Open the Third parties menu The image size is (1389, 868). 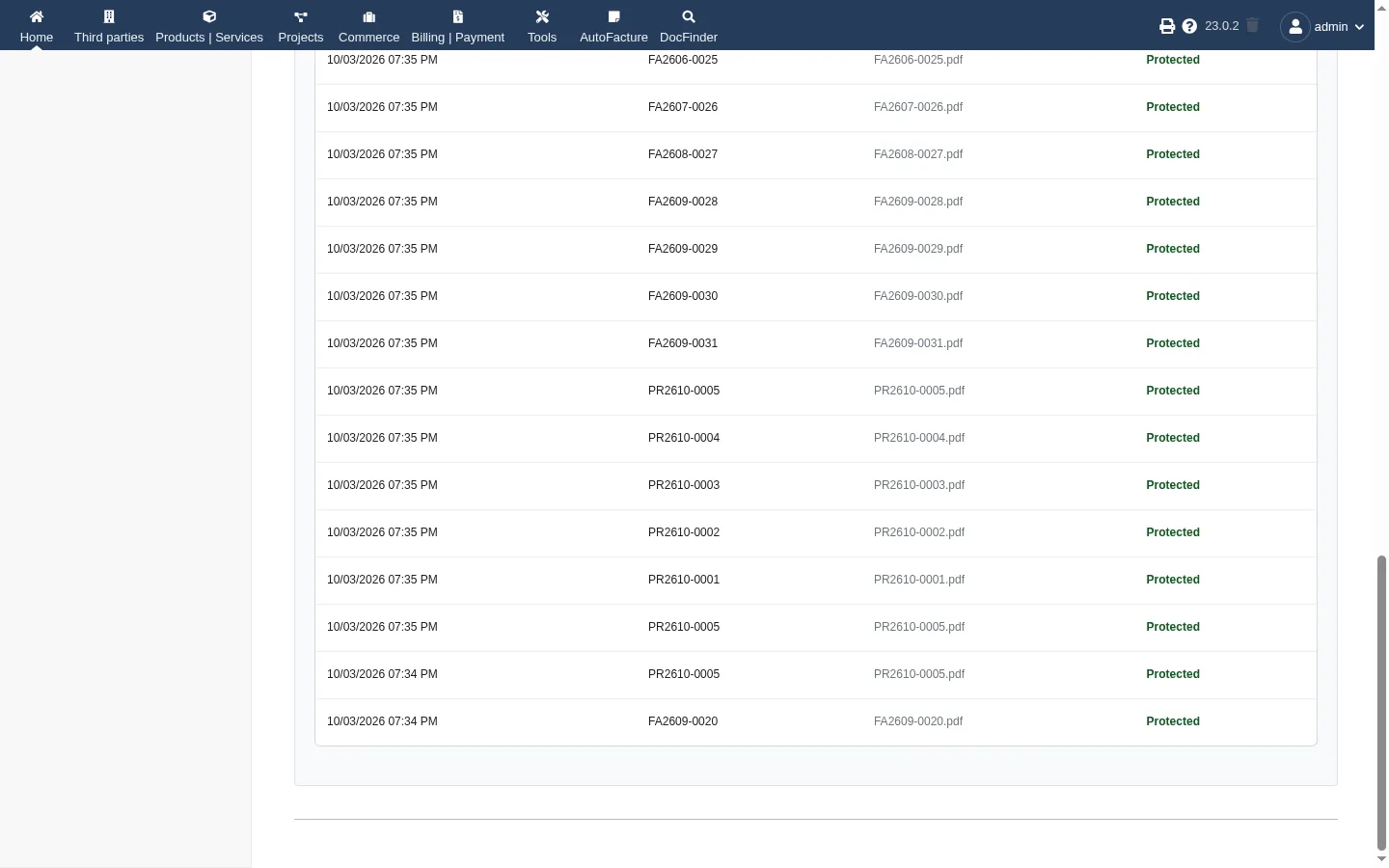109,26
